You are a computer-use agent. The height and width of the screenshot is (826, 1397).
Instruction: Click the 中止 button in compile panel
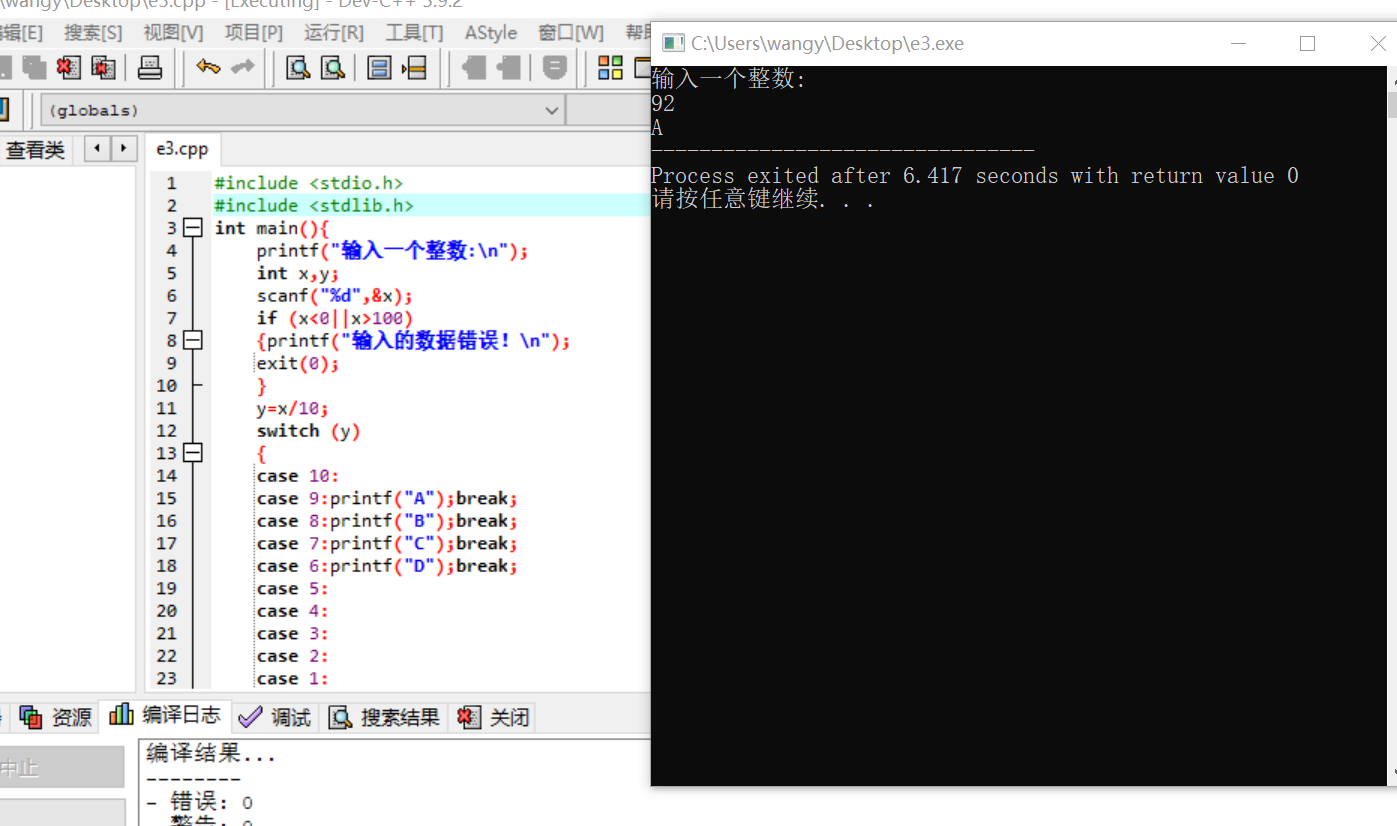click(62, 768)
